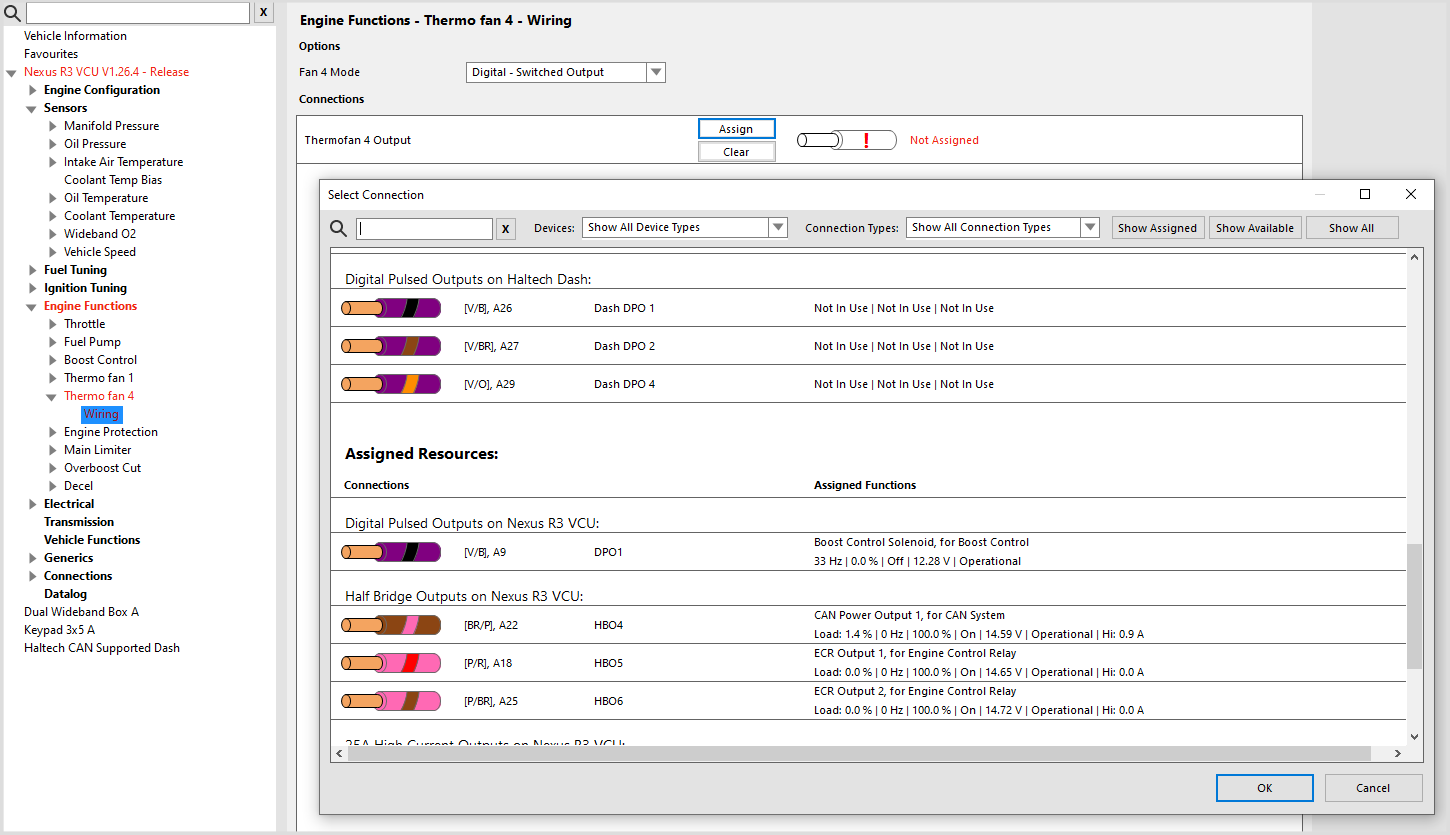This screenshot has width=1450, height=835.
Task: Expand the Thermo fan 1 tree node
Action: coord(53,378)
